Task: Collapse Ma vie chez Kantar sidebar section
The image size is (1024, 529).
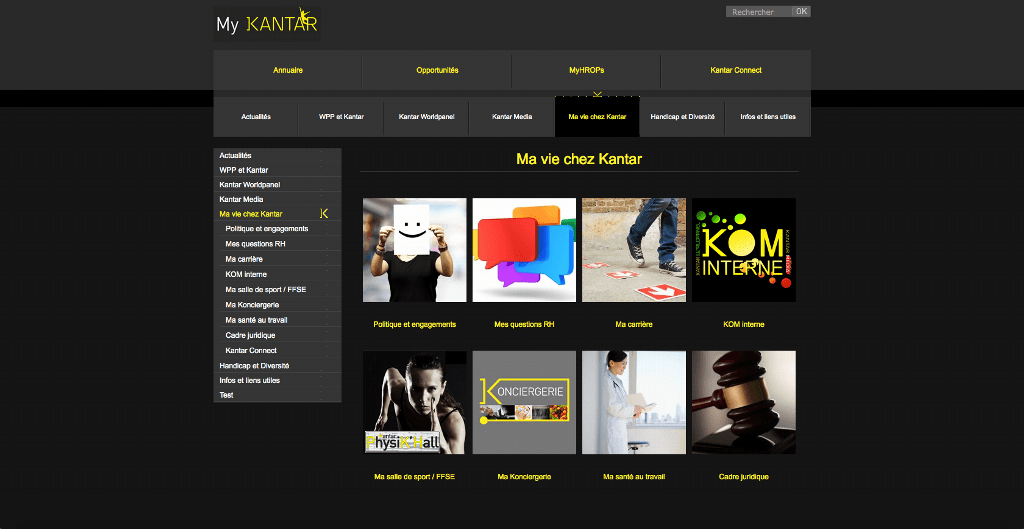Action: pyautogui.click(x=278, y=214)
